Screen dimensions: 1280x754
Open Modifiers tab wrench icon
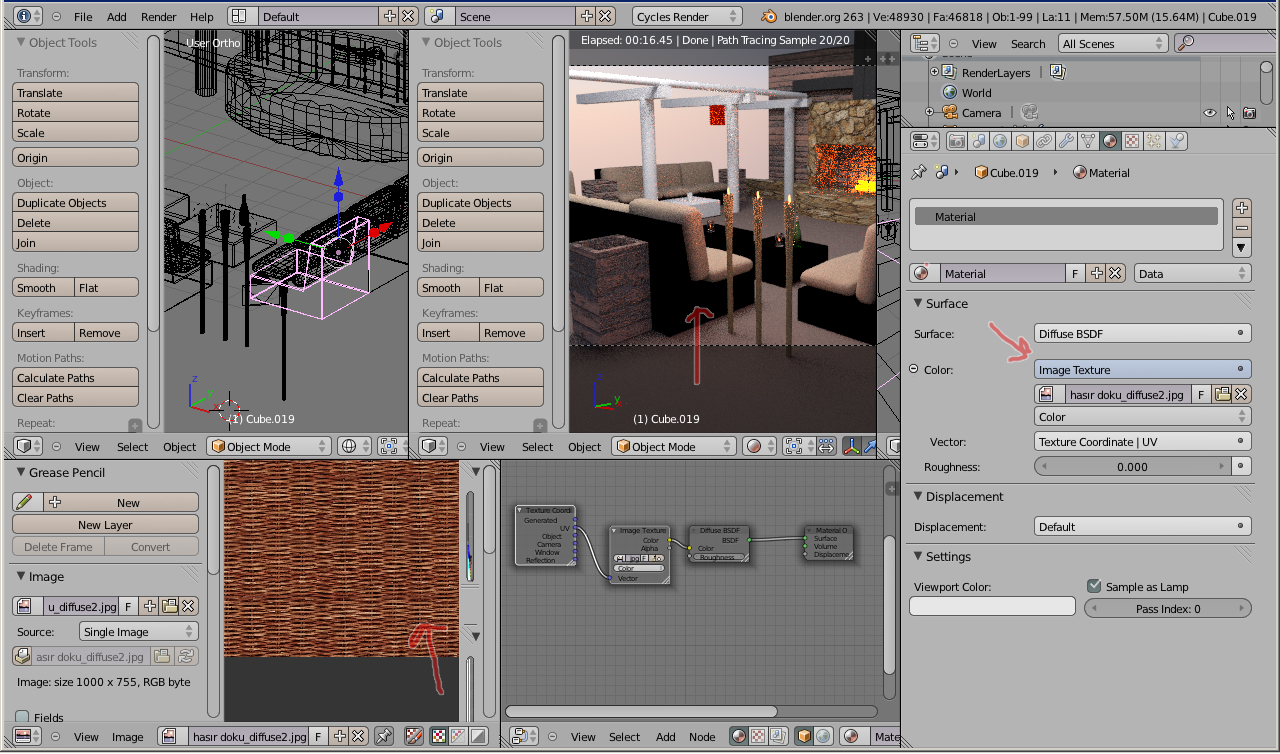pos(1066,141)
